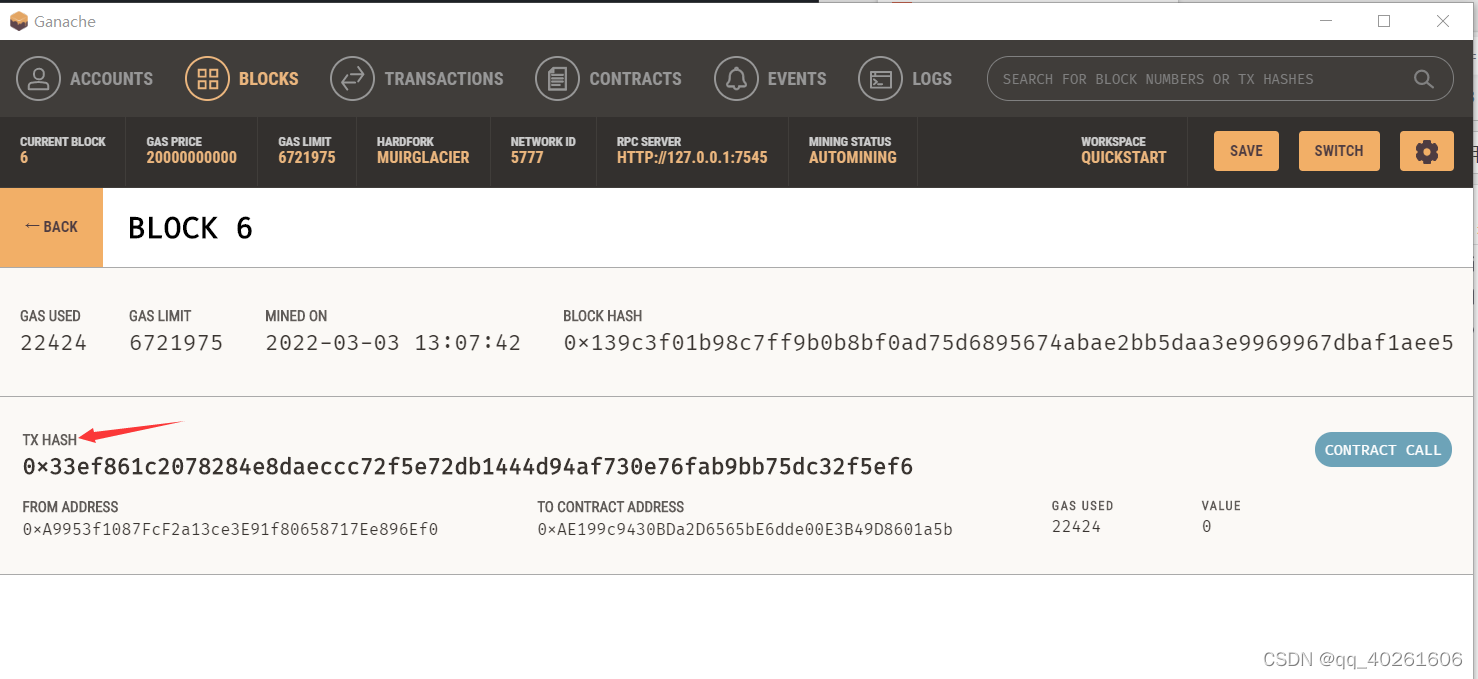The height and width of the screenshot is (679, 1478).
Task: Click the gas price 20000000000 value
Action: click(x=192, y=157)
